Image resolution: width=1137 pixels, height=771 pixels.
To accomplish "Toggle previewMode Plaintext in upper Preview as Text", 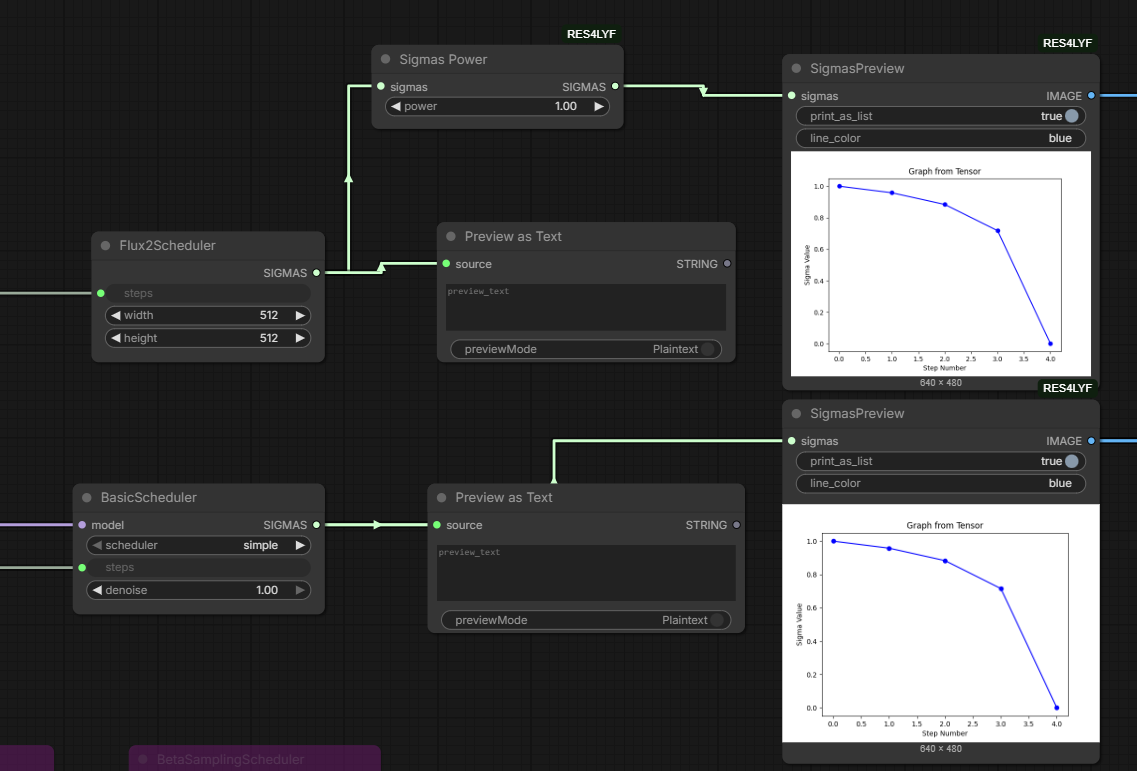I will pyautogui.click(x=586, y=349).
